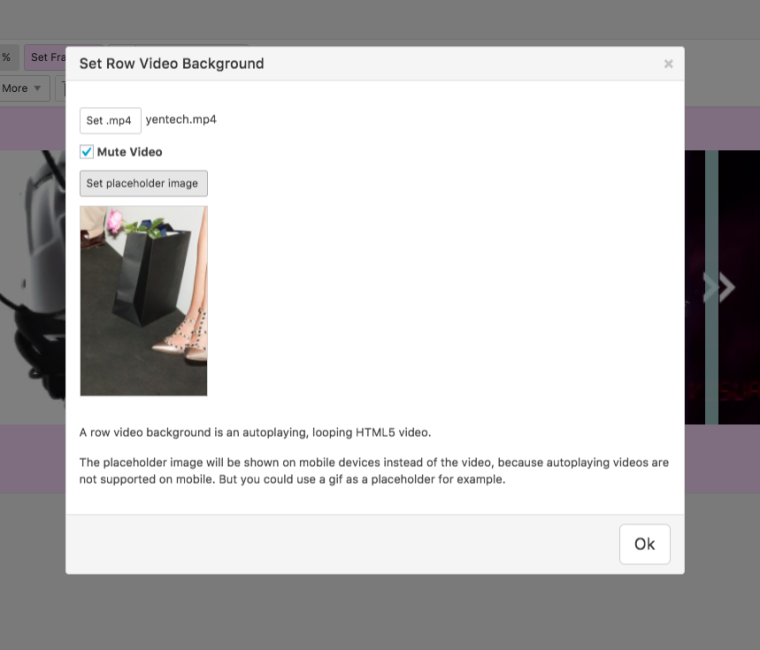Viewport: 760px width, 650px height.
Task: Close the Set Row Video Background dialog
Action: pyautogui.click(x=668, y=64)
